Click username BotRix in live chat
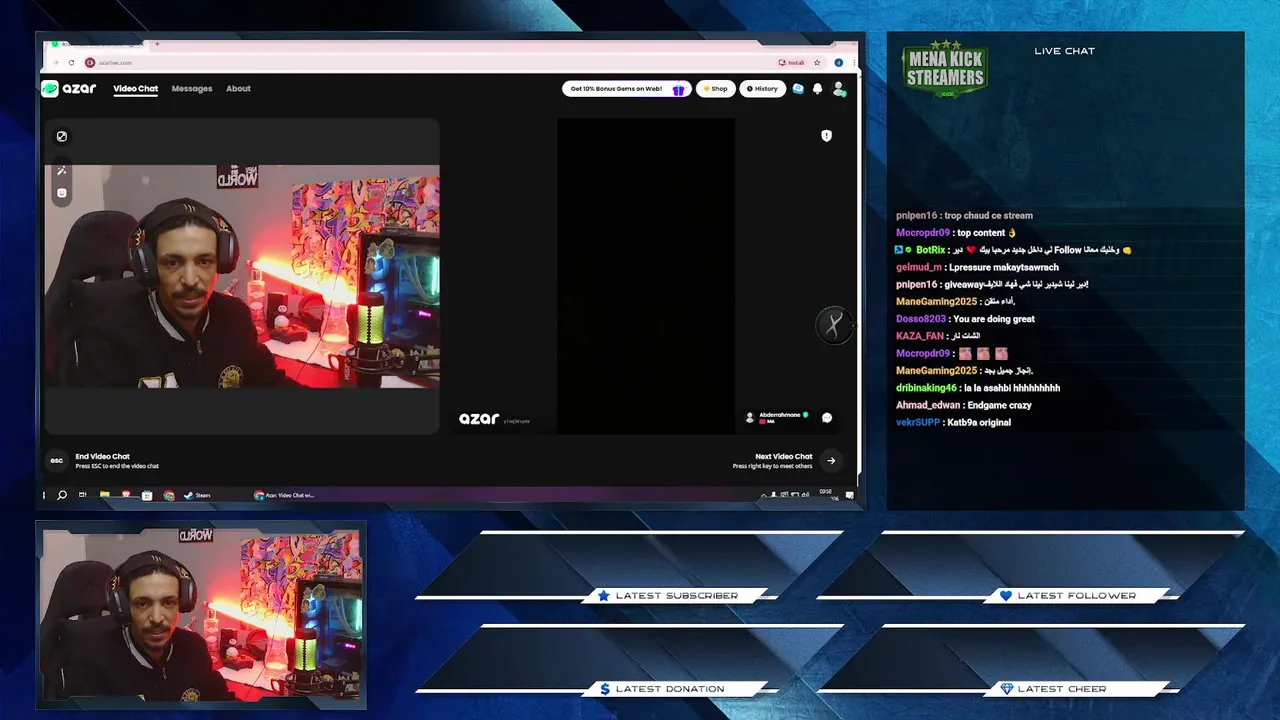Screen dimensions: 1280x720 [x=930, y=250]
